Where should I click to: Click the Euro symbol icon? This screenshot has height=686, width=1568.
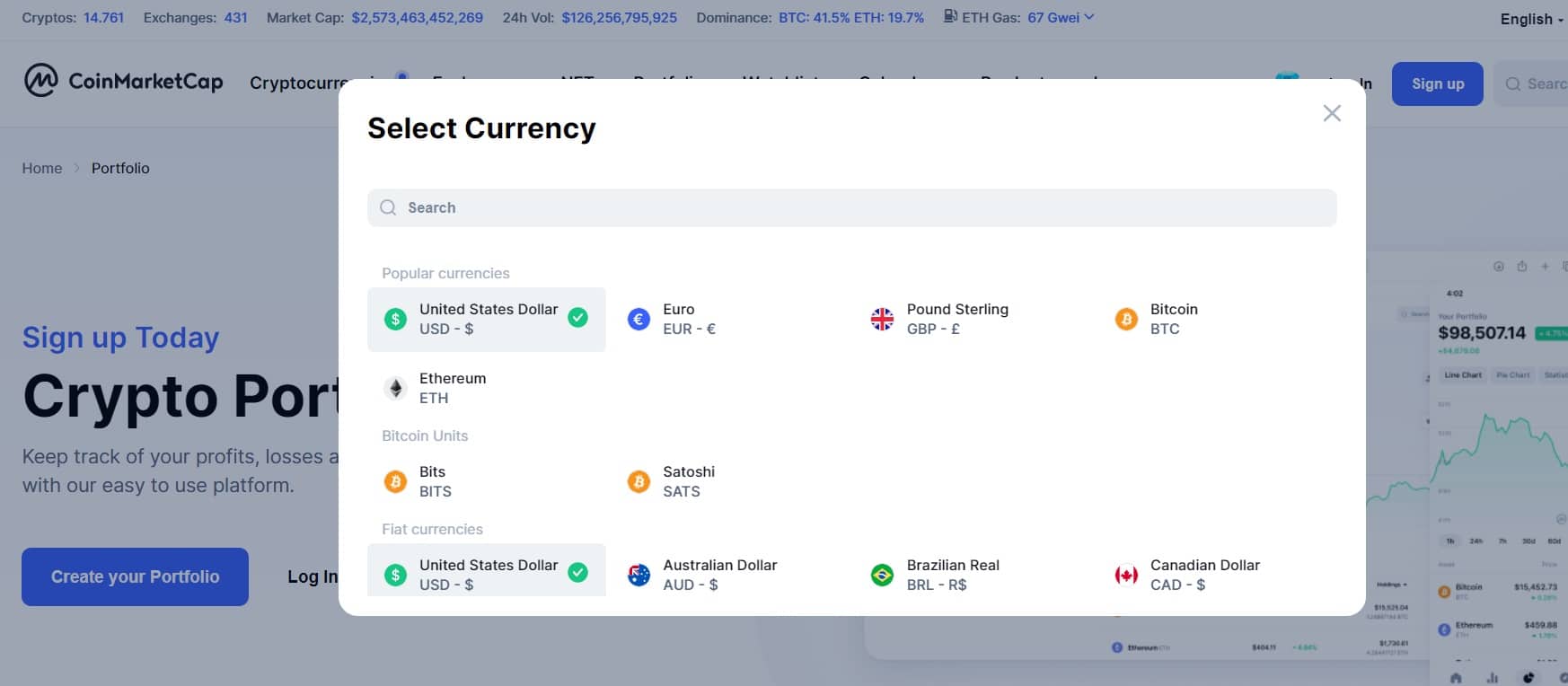[639, 319]
